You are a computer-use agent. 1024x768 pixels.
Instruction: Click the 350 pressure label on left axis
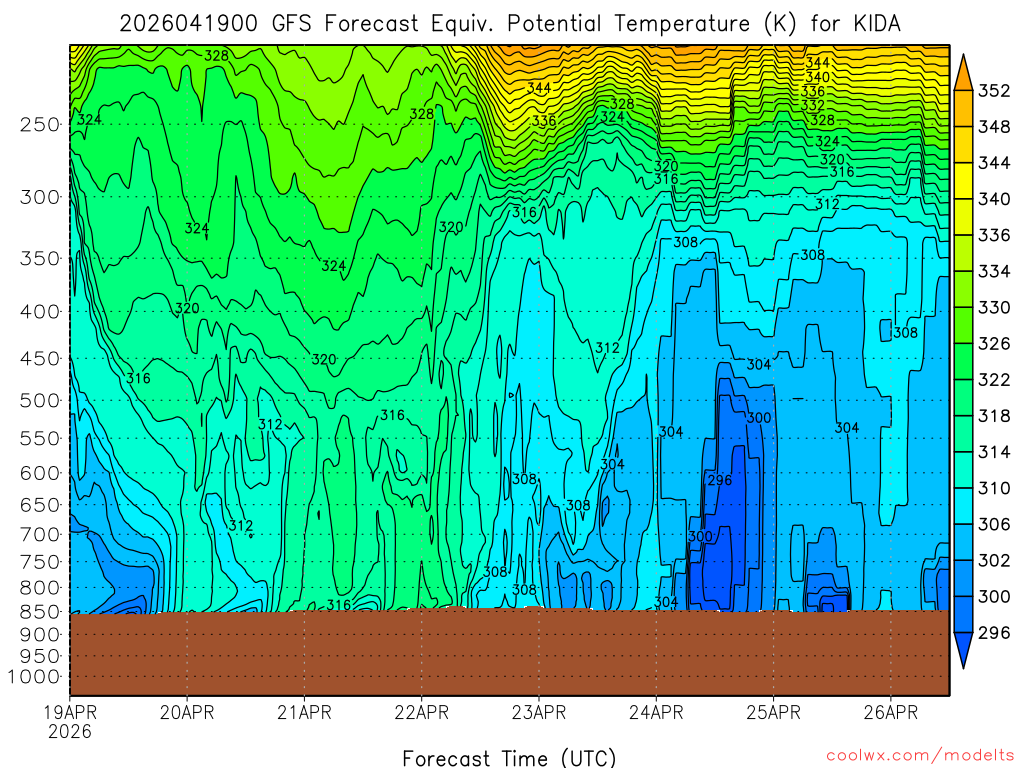(x=40, y=258)
